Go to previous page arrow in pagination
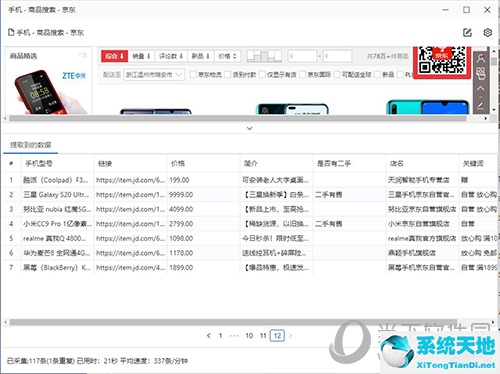 pyautogui.click(x=209, y=335)
